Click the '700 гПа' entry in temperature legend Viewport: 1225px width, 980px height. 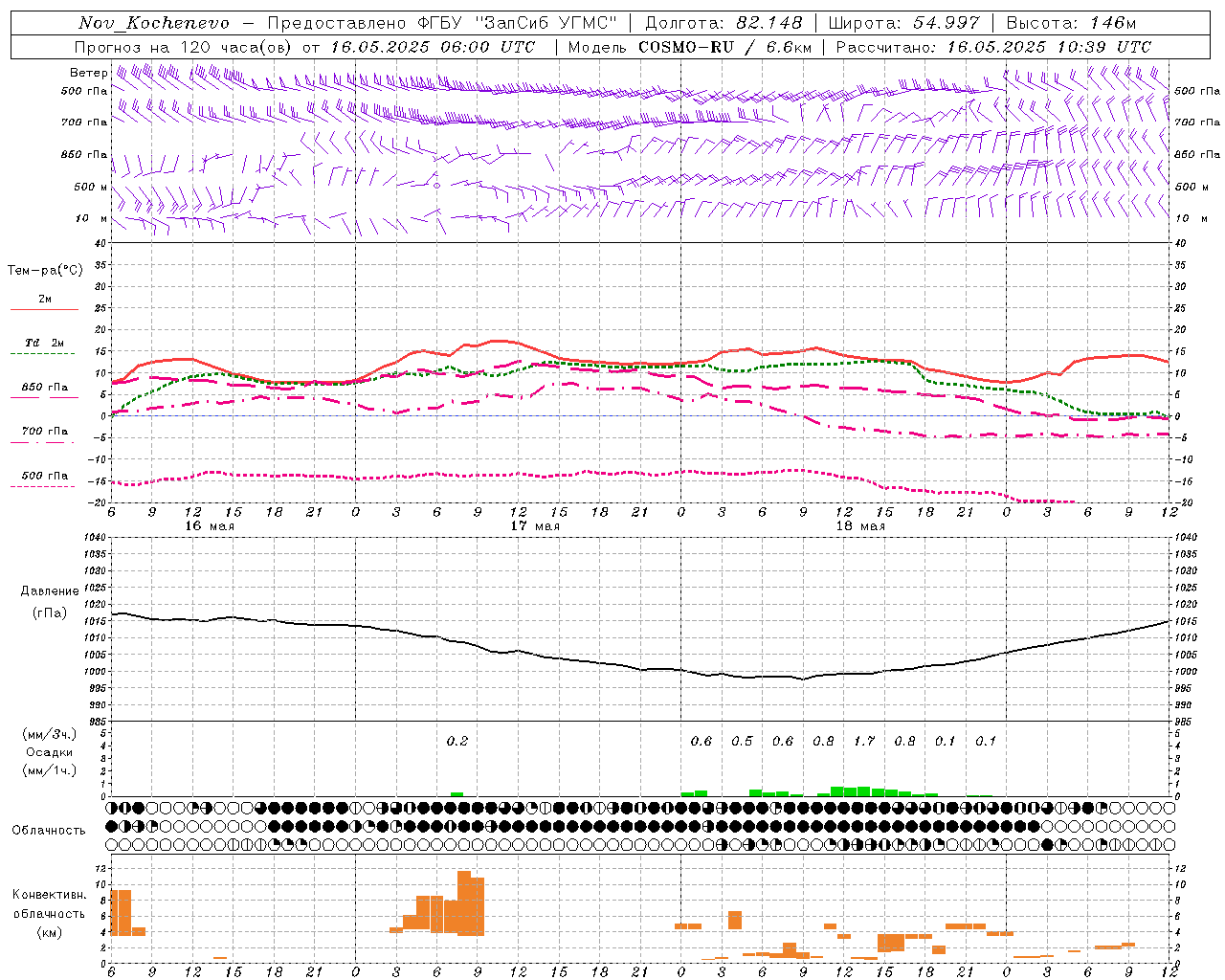[44, 432]
